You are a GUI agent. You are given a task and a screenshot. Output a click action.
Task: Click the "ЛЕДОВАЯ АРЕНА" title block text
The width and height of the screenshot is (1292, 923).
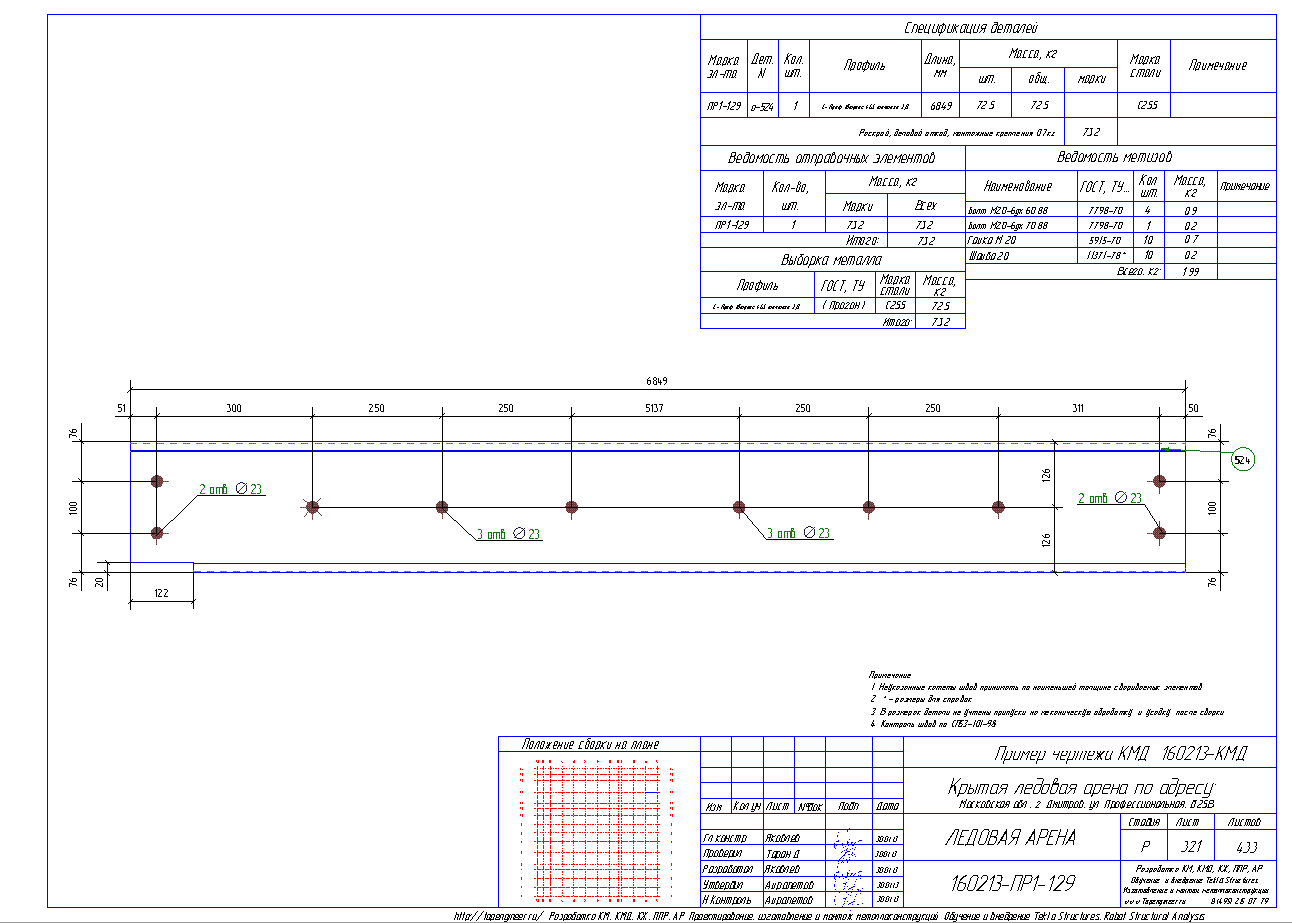coord(1010,838)
